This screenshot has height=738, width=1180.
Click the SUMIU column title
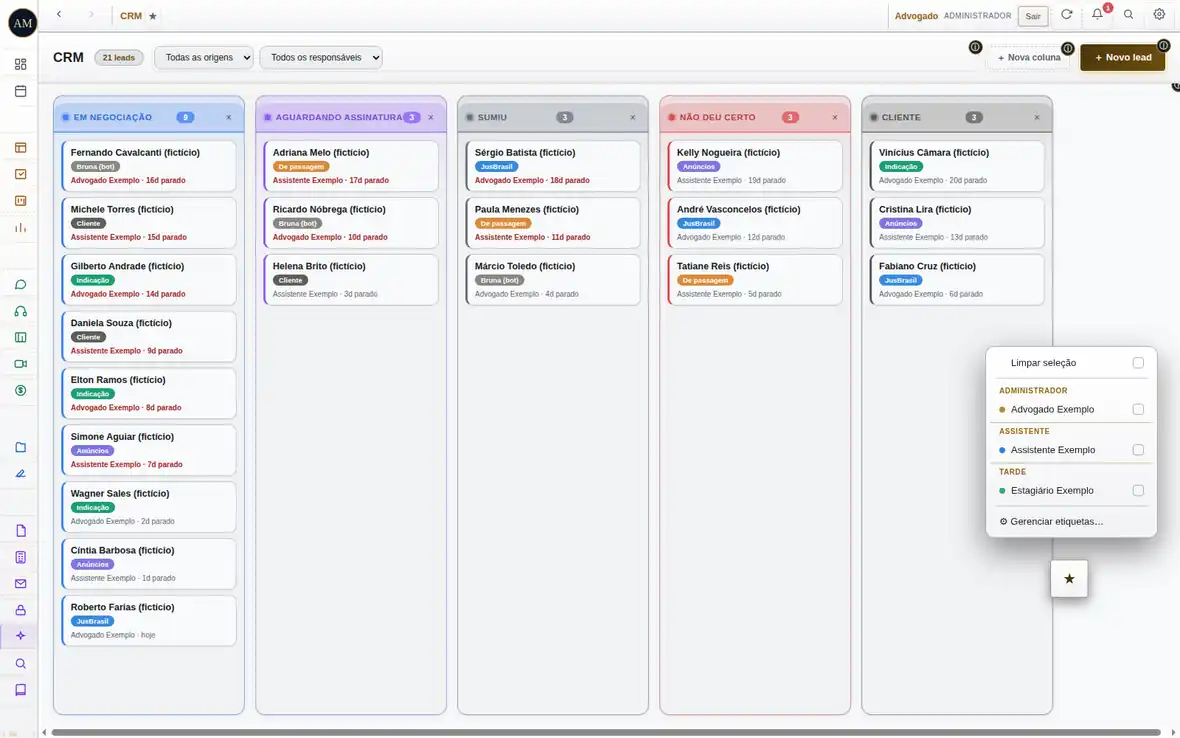492,117
